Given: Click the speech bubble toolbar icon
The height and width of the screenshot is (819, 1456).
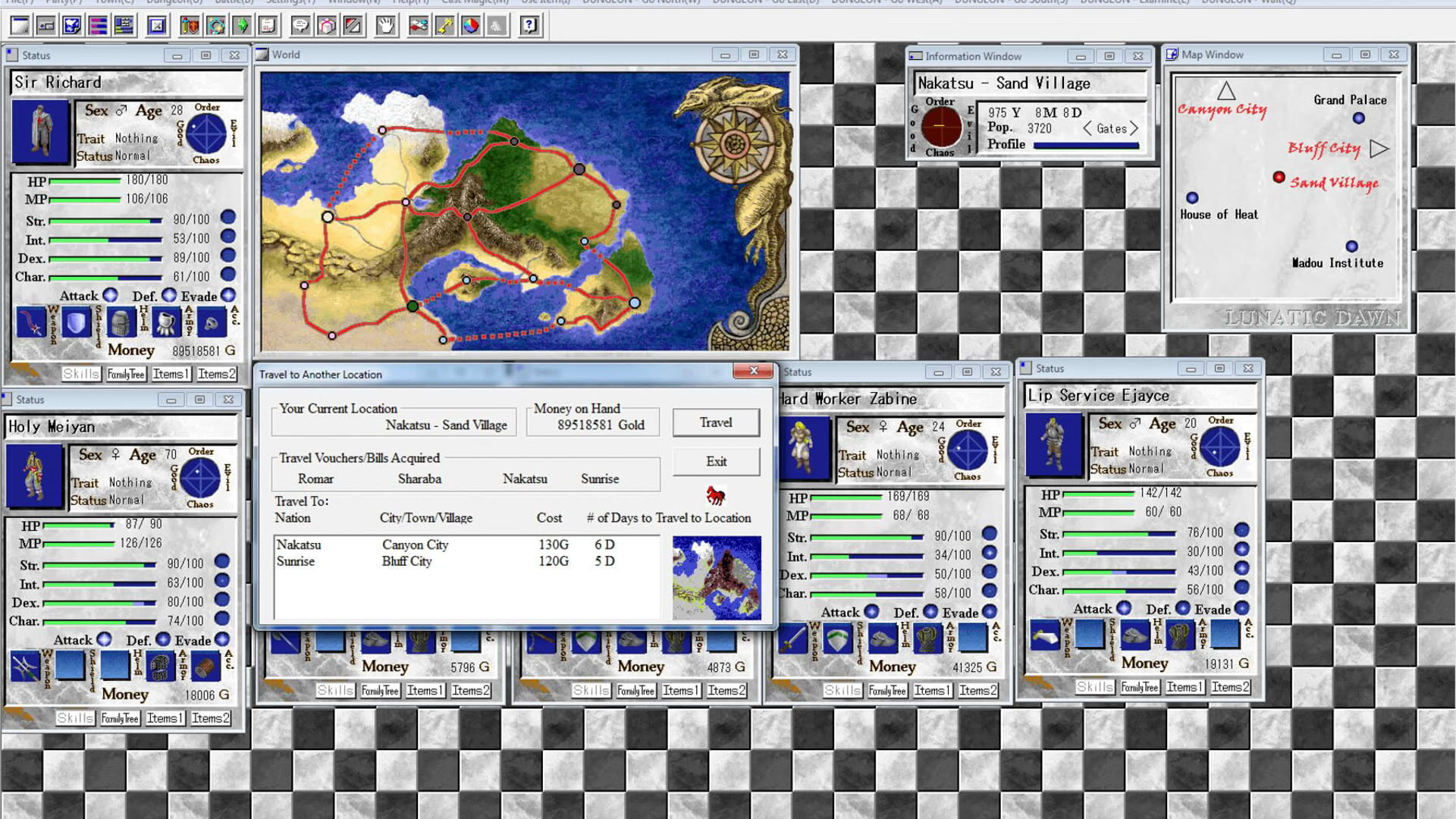Looking at the screenshot, I should coord(301,26).
